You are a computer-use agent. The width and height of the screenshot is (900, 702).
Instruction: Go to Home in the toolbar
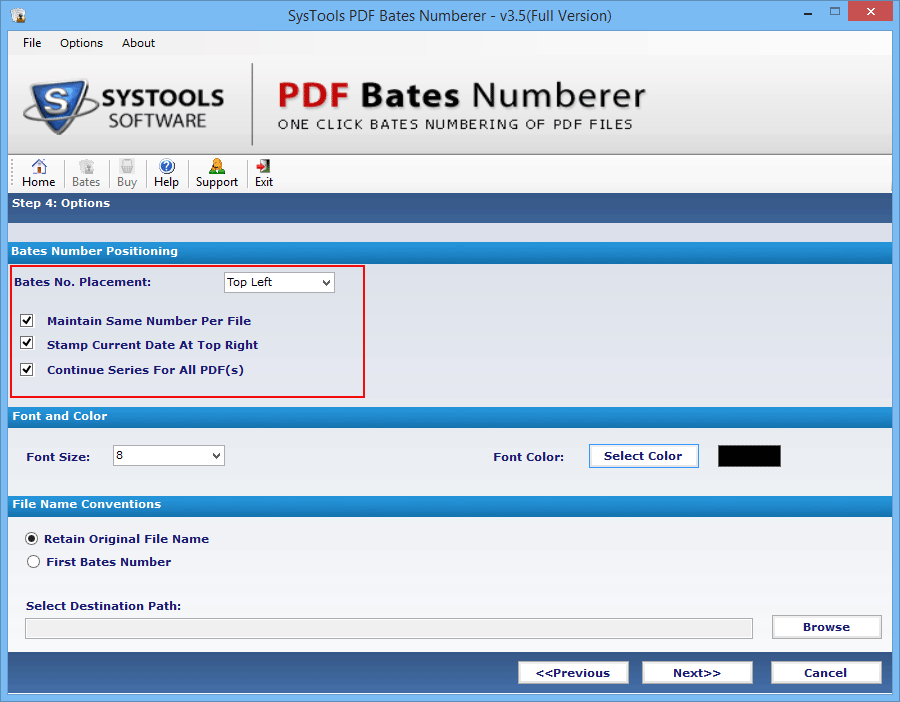pos(38,173)
